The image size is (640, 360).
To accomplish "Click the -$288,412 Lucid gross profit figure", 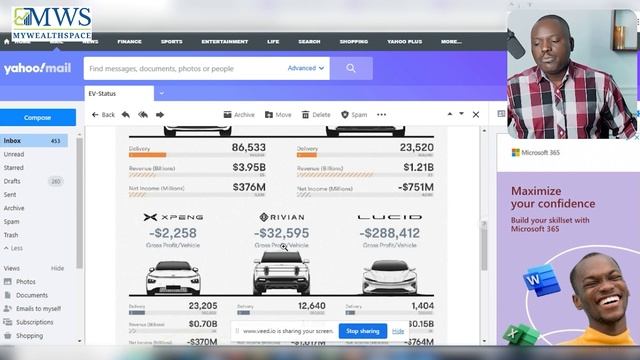I will tap(389, 233).
